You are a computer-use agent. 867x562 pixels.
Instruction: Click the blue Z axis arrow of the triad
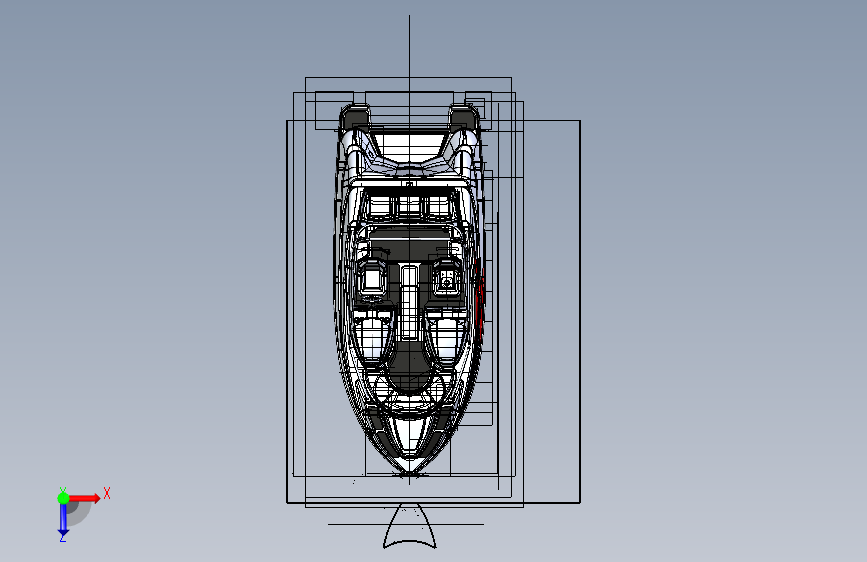click(63, 519)
